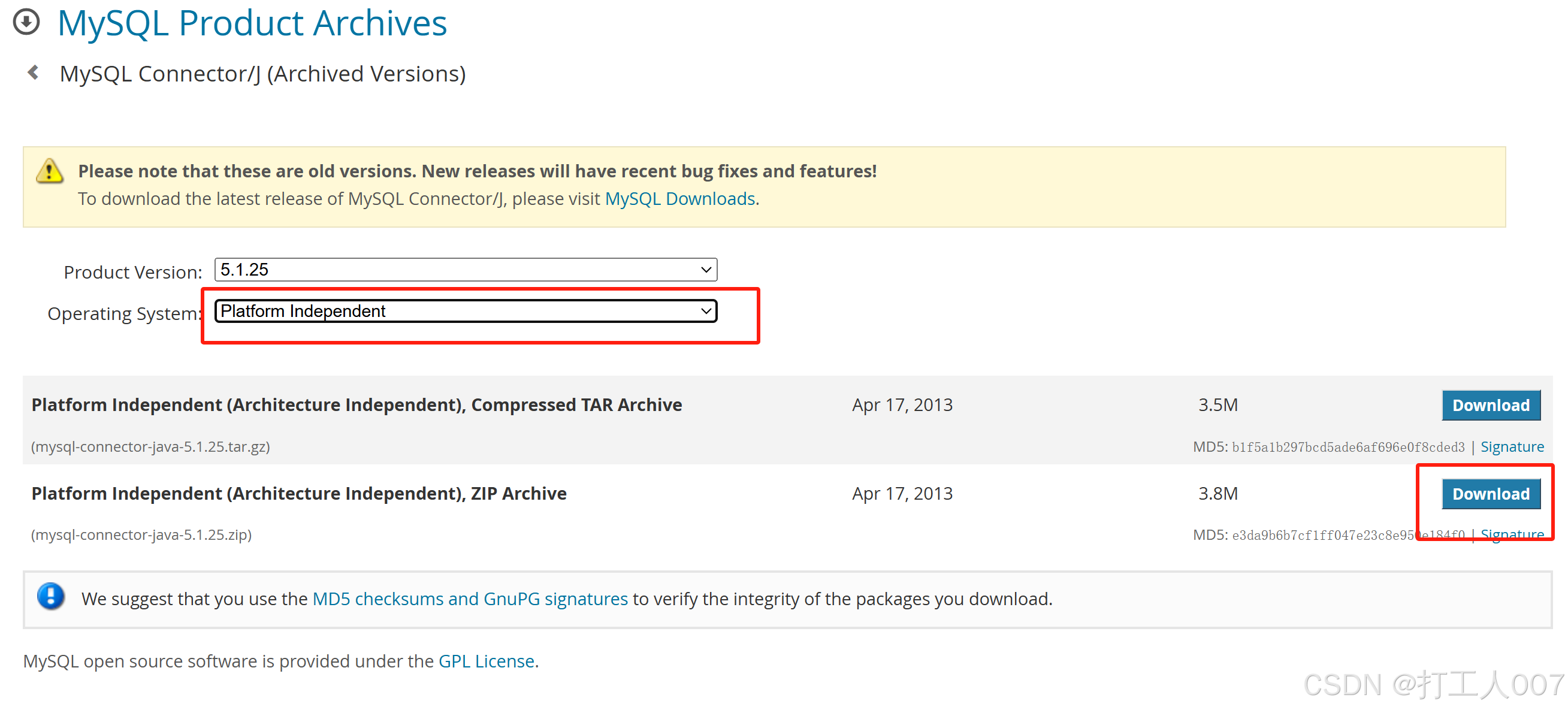The image size is (1568, 710).
Task: Click the mysql-connector-java-5.1.25.zip filename text
Action: click(x=141, y=534)
